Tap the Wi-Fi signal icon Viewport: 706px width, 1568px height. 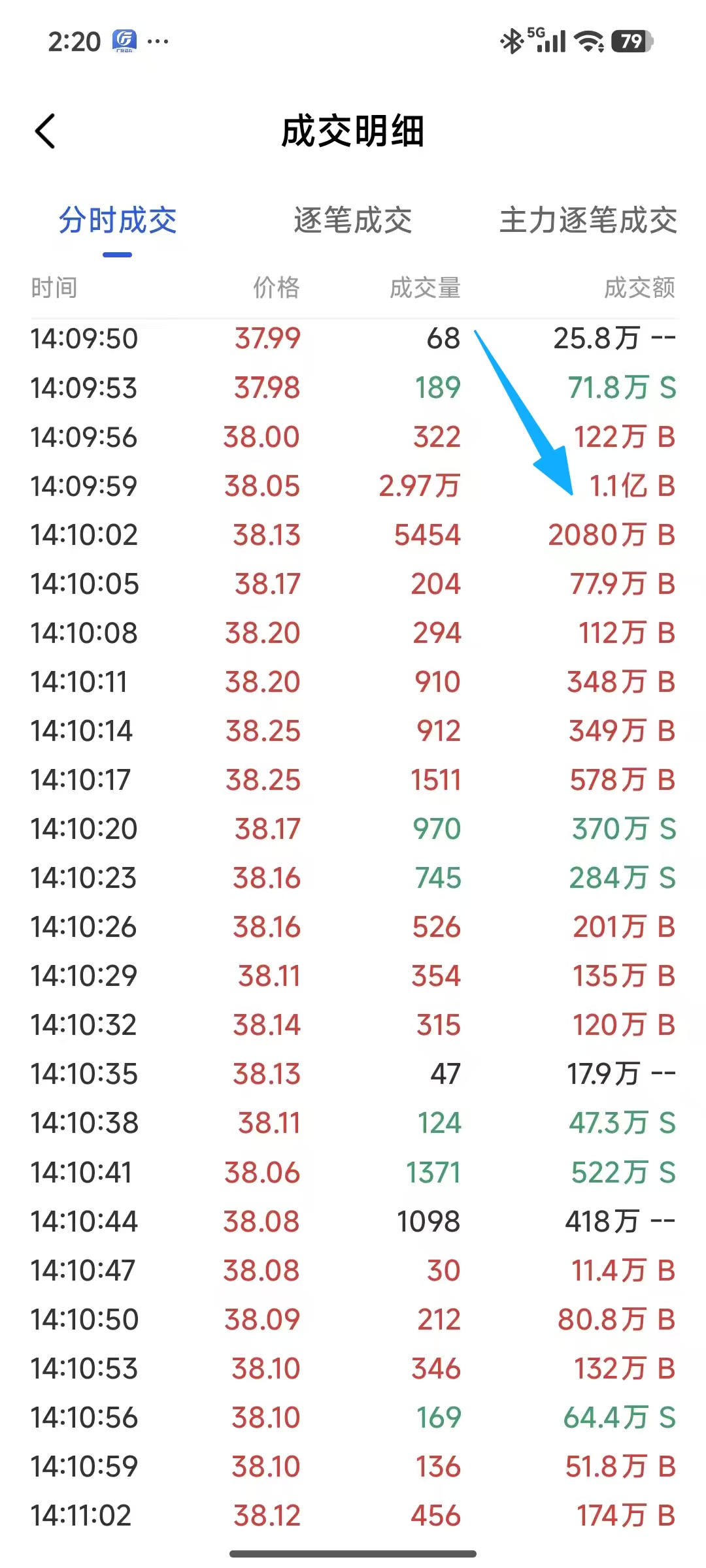(x=589, y=42)
